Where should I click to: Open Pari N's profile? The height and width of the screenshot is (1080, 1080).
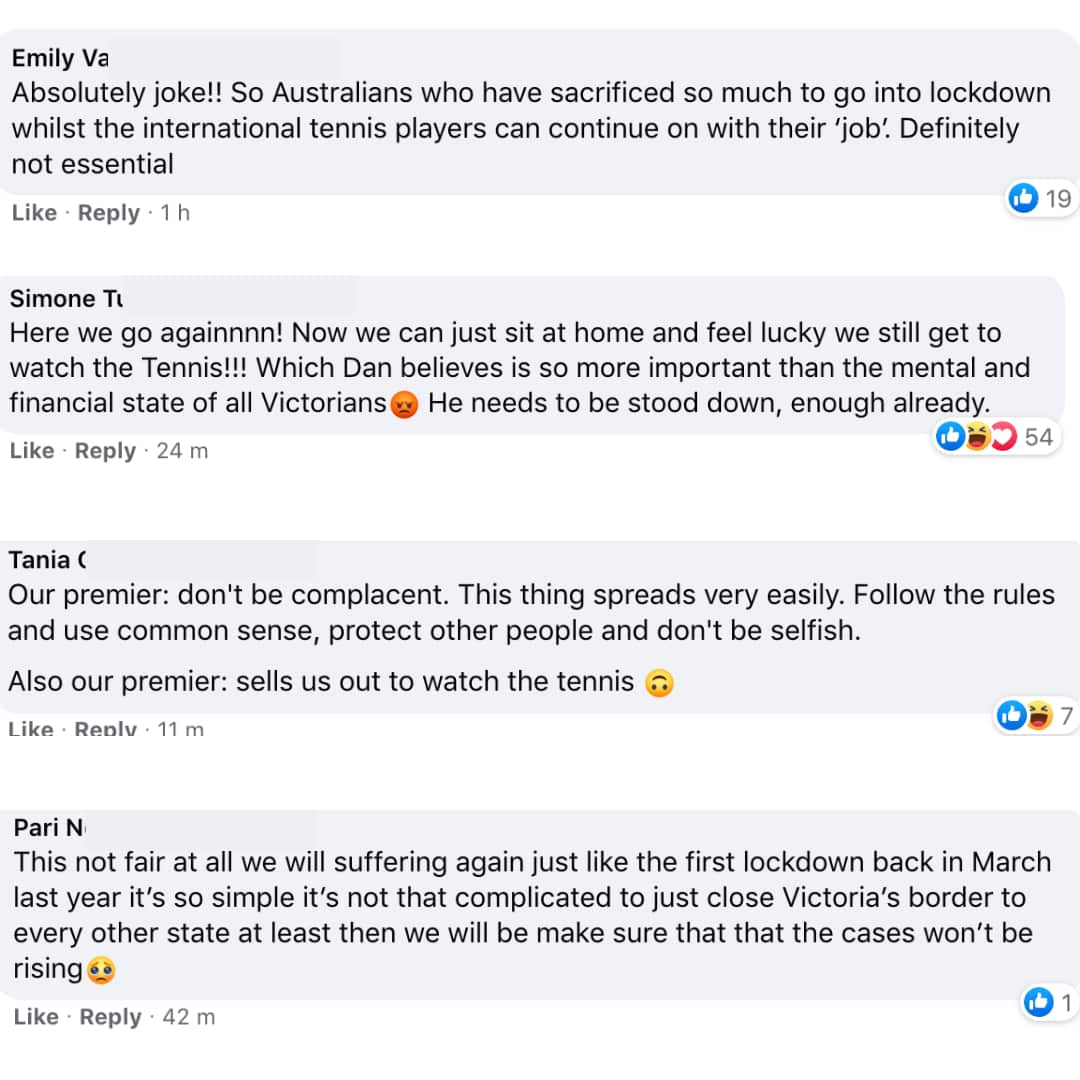[x=45, y=828]
